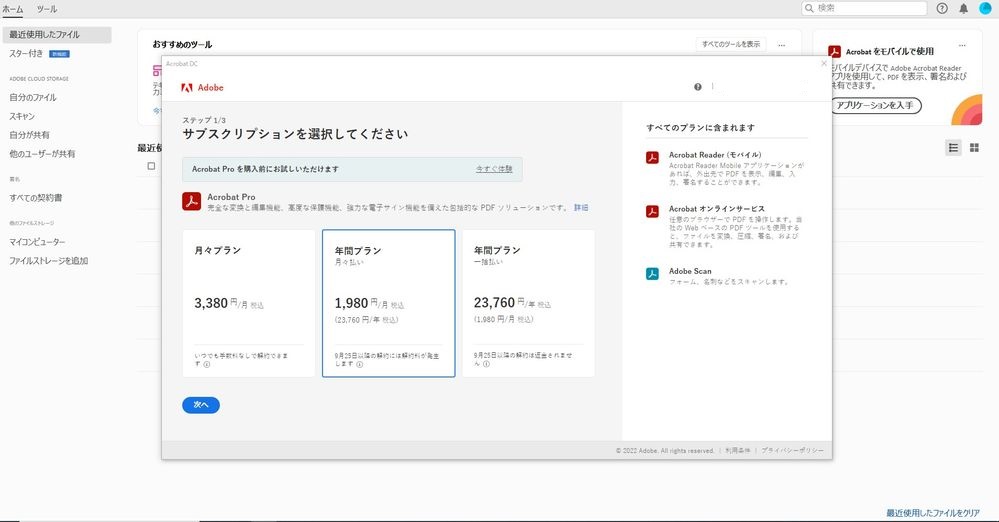Select 年間プラン 月々払い 1,980 yen card
This screenshot has height=522, width=999.
pyautogui.click(x=389, y=303)
